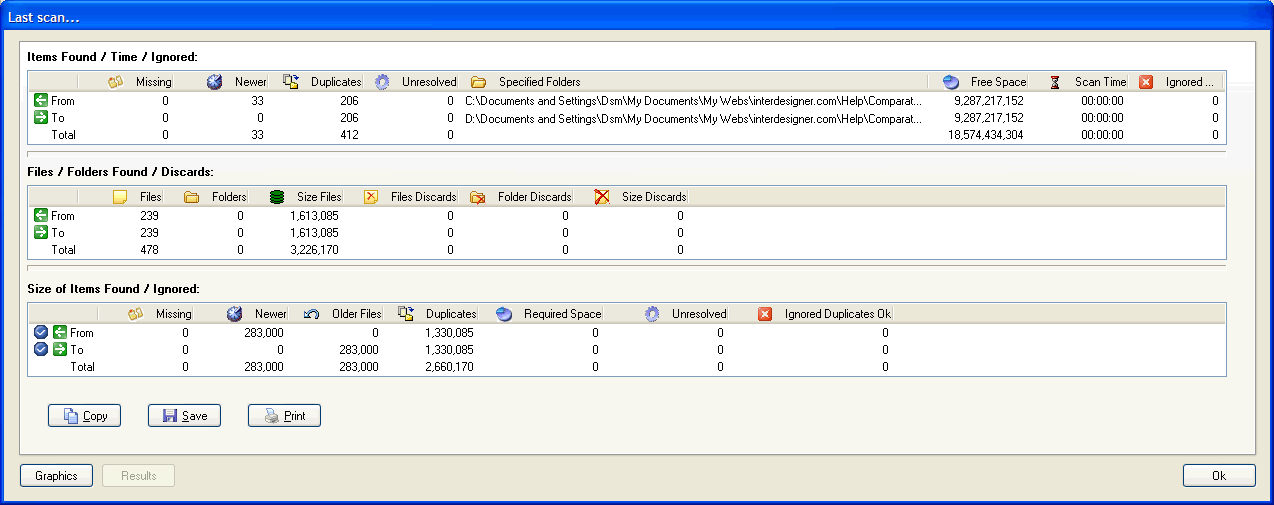Click the Older Files undo arrow icon
Viewport: 1274px width, 505px height.
pos(311,314)
